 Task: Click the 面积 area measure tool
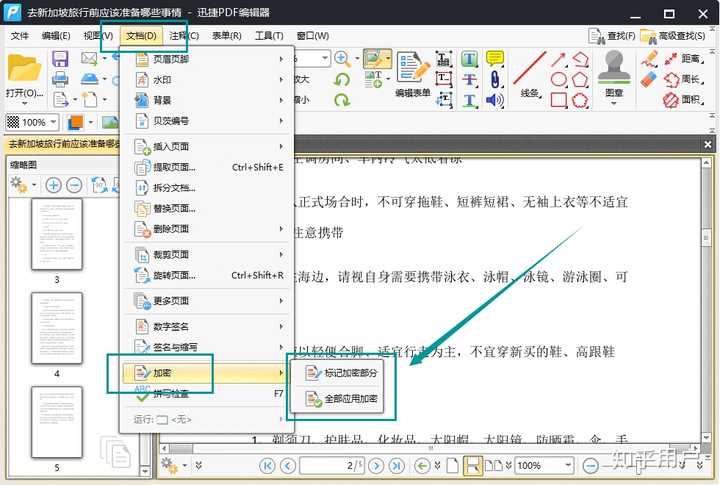pos(684,100)
